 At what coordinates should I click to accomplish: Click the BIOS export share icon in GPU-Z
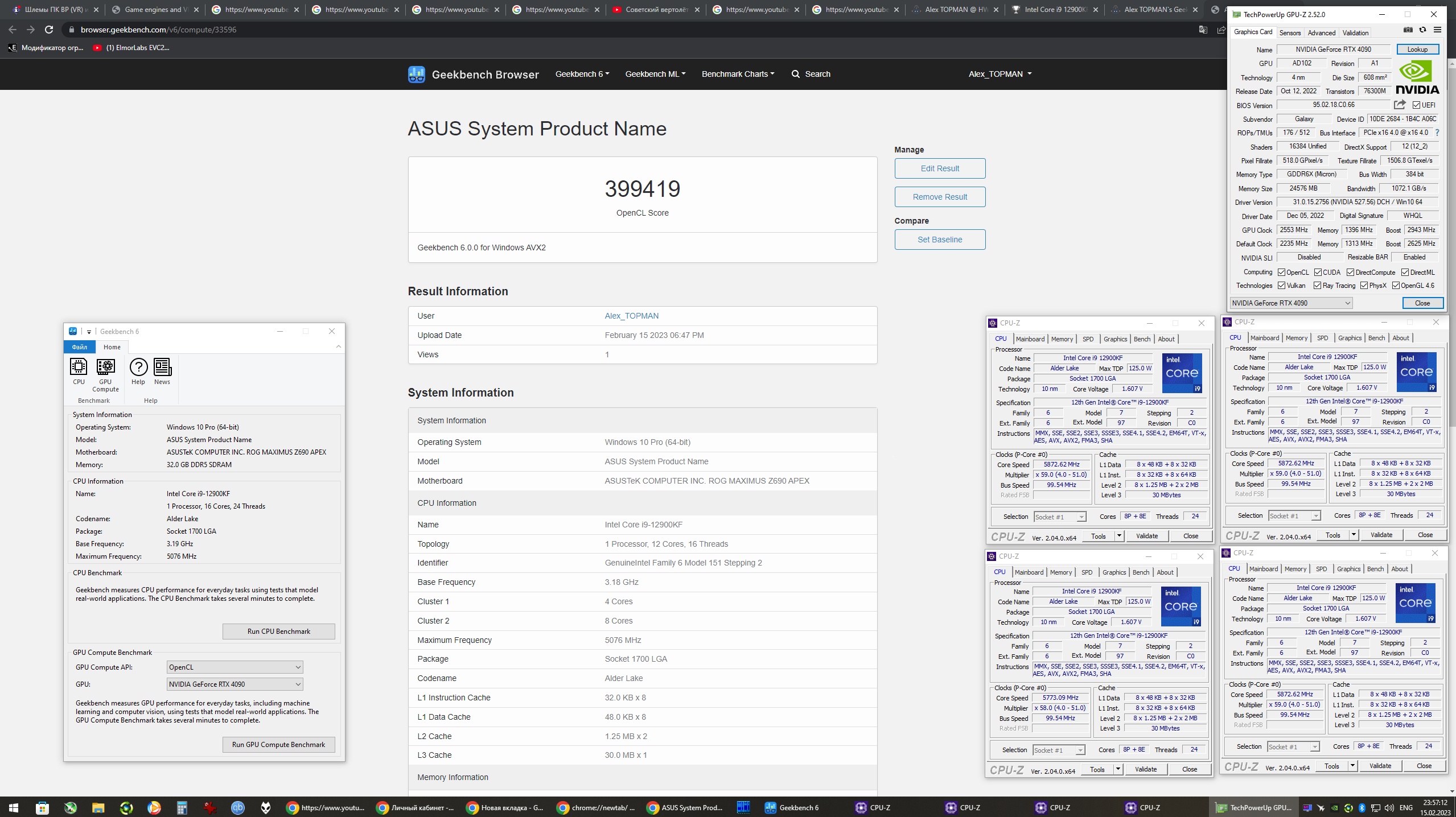coord(1400,105)
